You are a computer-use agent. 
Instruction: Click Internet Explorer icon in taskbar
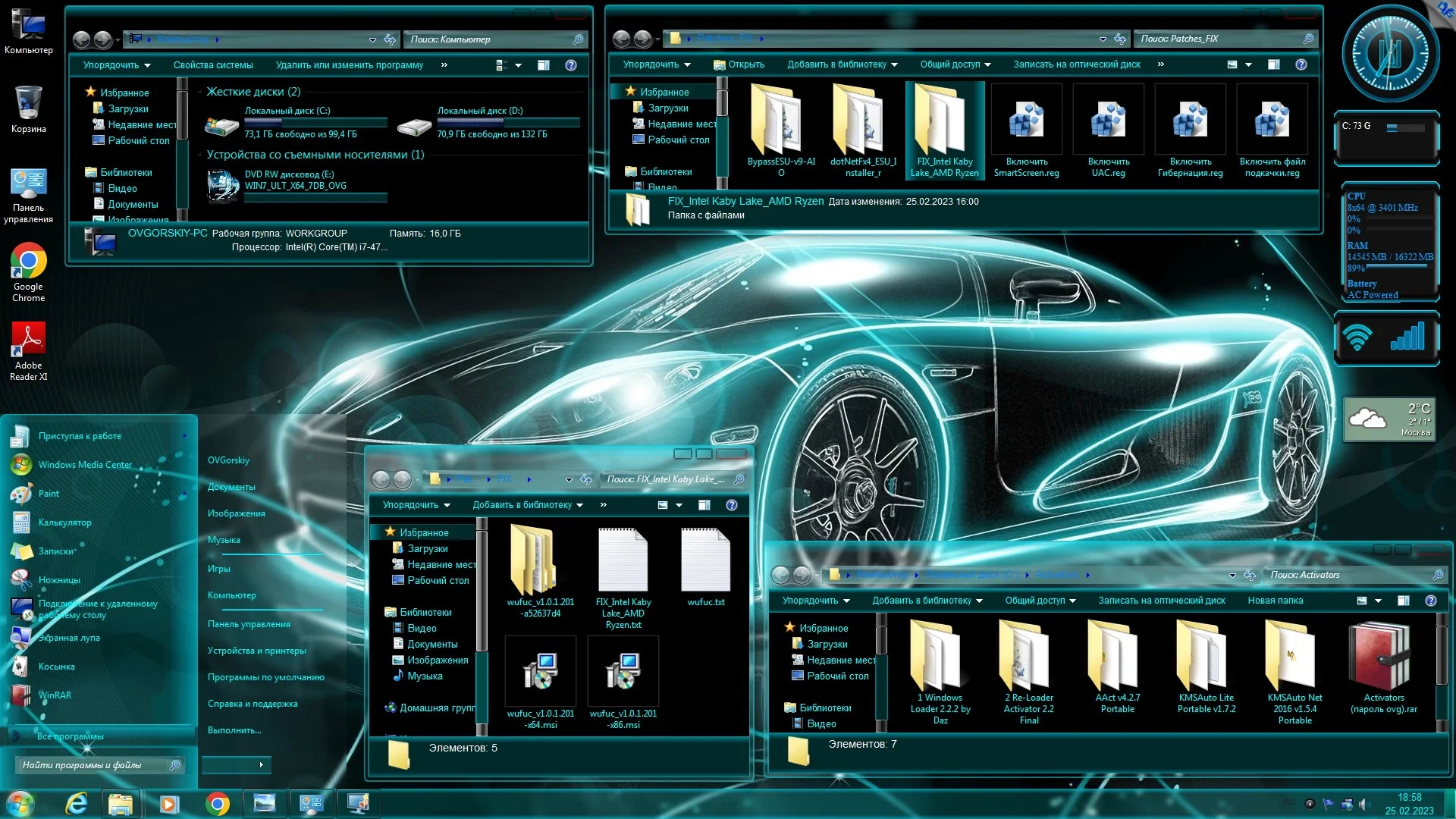pyautogui.click(x=76, y=803)
